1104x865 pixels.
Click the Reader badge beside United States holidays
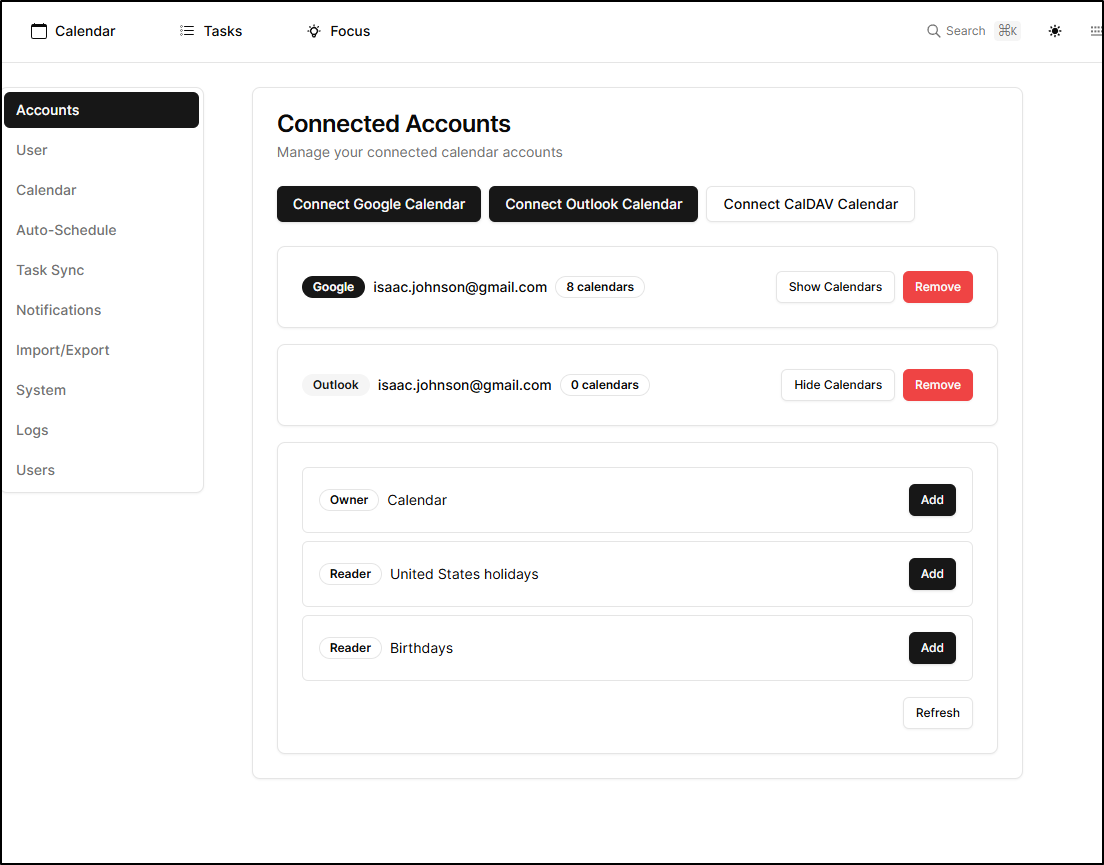coord(351,574)
